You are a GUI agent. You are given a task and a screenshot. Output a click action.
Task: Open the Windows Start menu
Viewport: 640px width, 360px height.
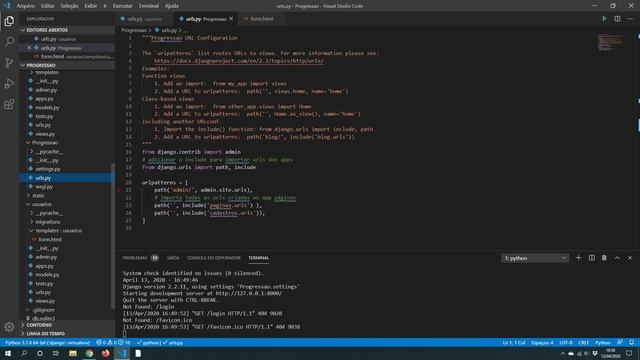[x=8, y=353]
